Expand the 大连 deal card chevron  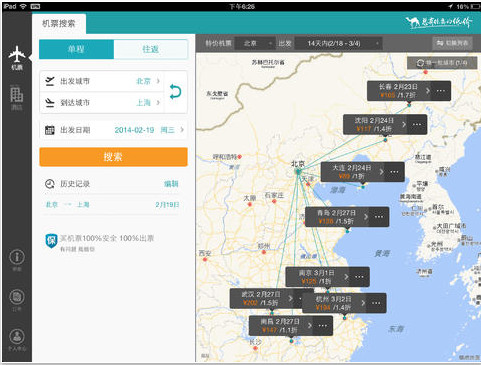click(x=381, y=172)
